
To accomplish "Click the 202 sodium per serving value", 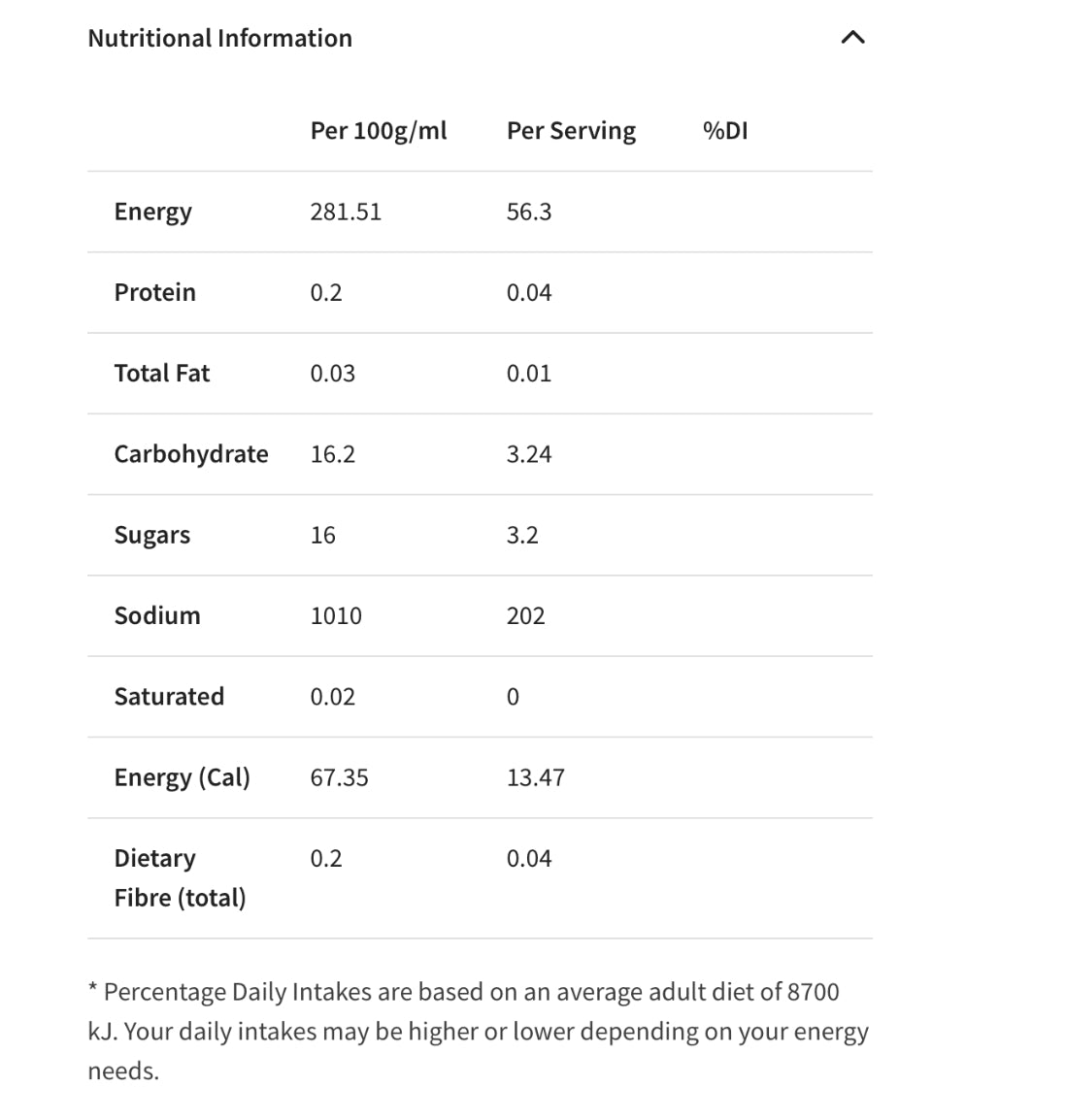I will pyautogui.click(x=526, y=615).
